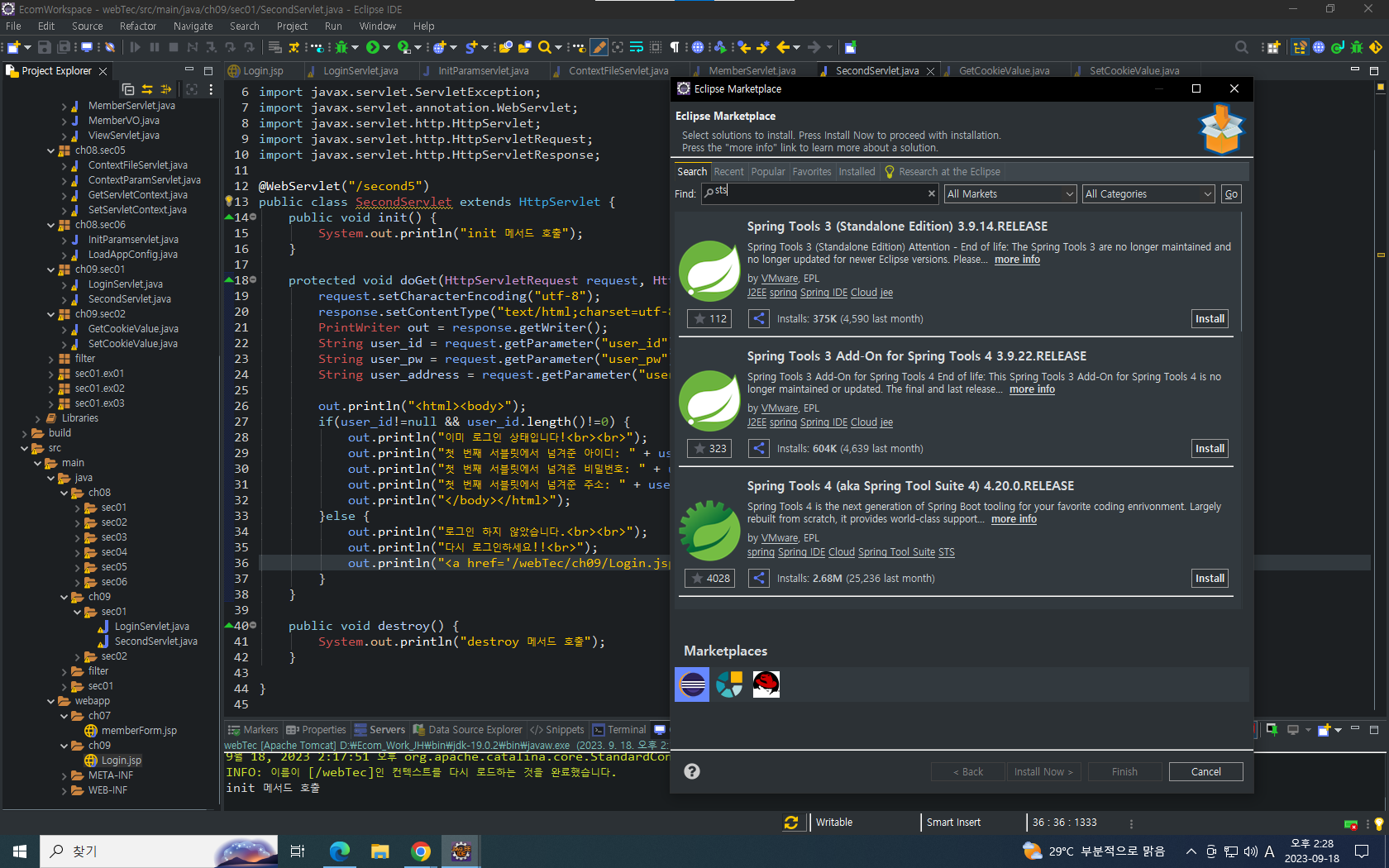Click the STS tag link under Spring Tools 4

947,552
